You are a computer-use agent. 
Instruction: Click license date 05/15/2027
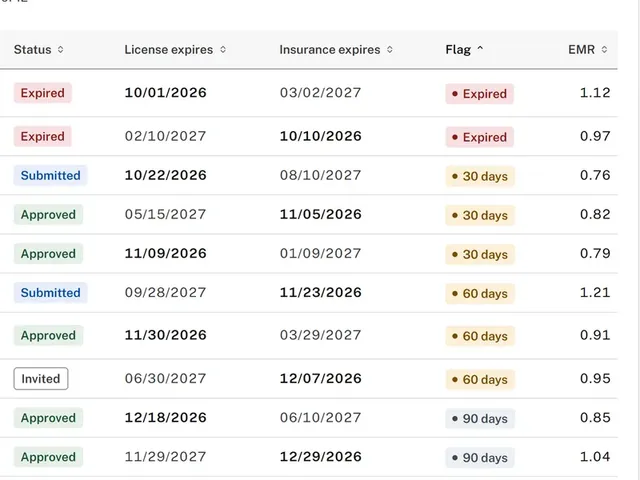(x=165, y=214)
